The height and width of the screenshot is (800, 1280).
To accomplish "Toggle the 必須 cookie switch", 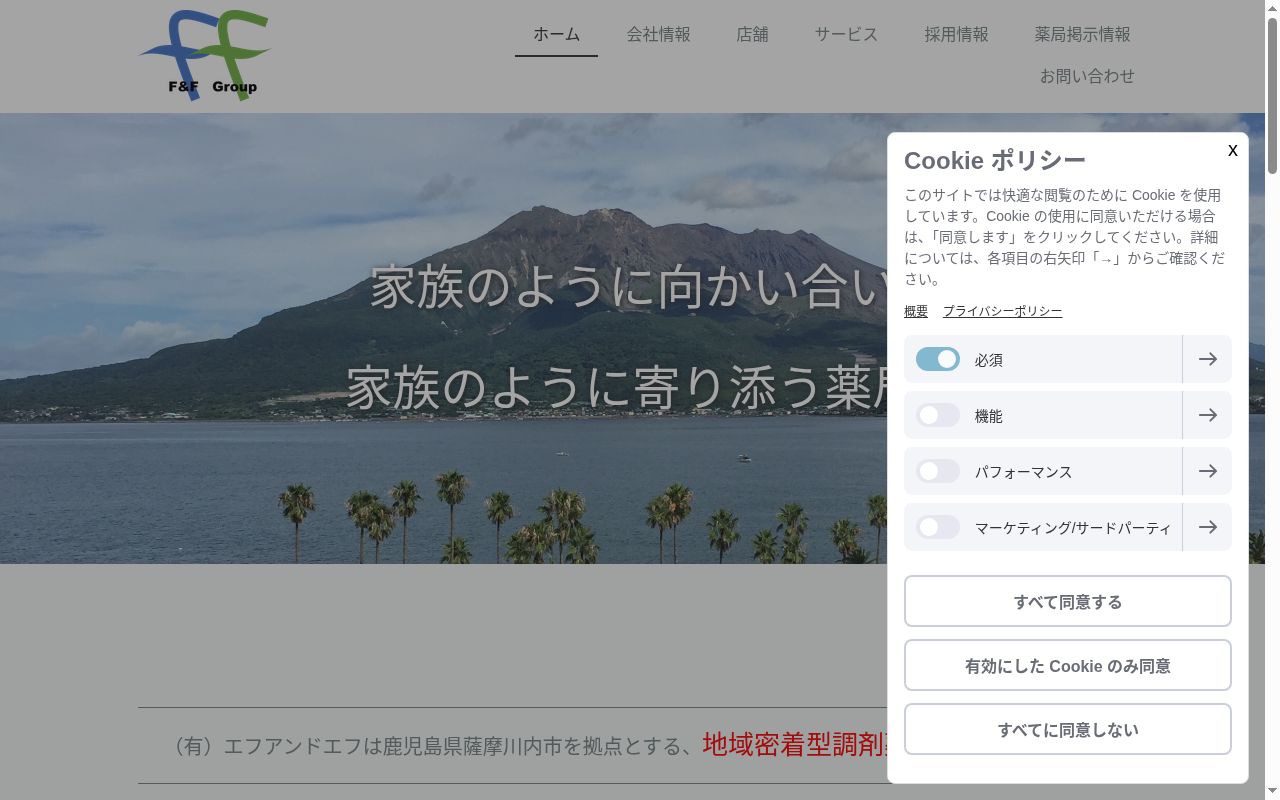I will (x=938, y=359).
